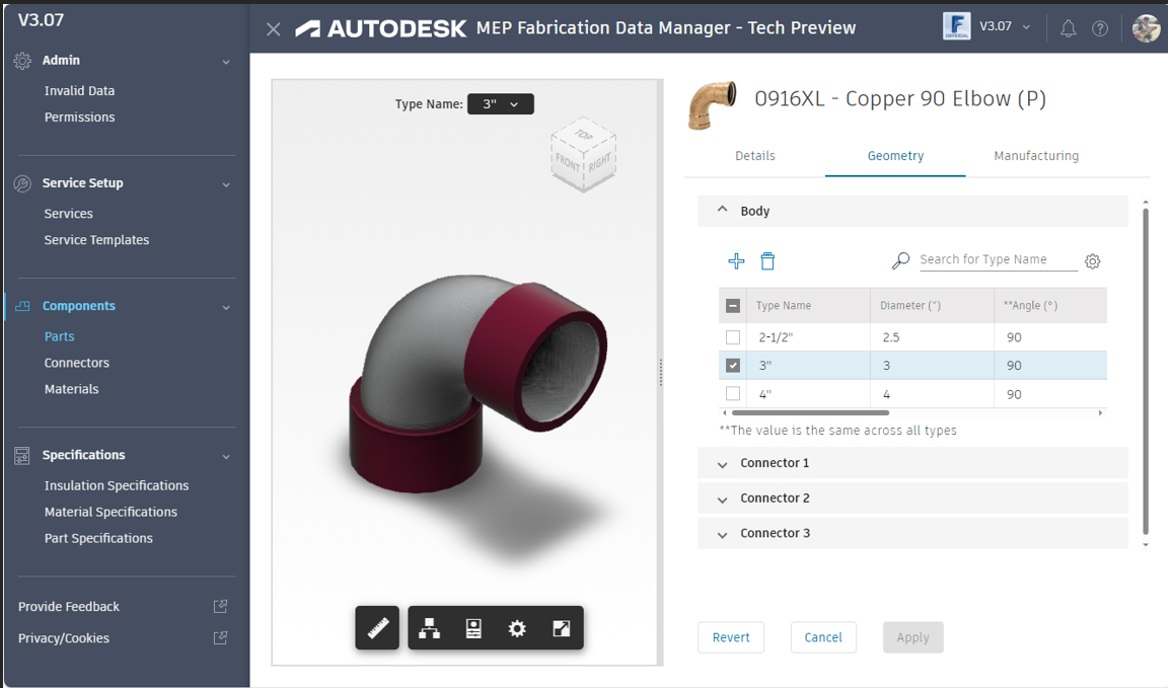Image resolution: width=1168 pixels, height=688 pixels.
Task: Click the measure ruler tool icon
Action: point(377,629)
